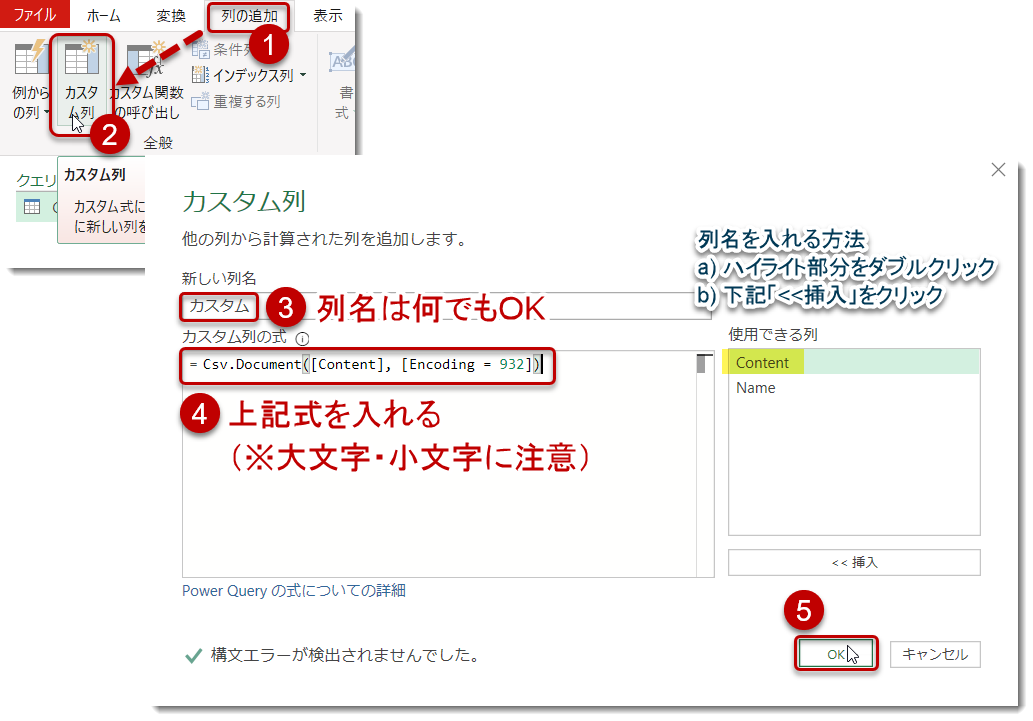Click the 例からの列 icon
Screen dimensions: 1033x721
point(30,58)
